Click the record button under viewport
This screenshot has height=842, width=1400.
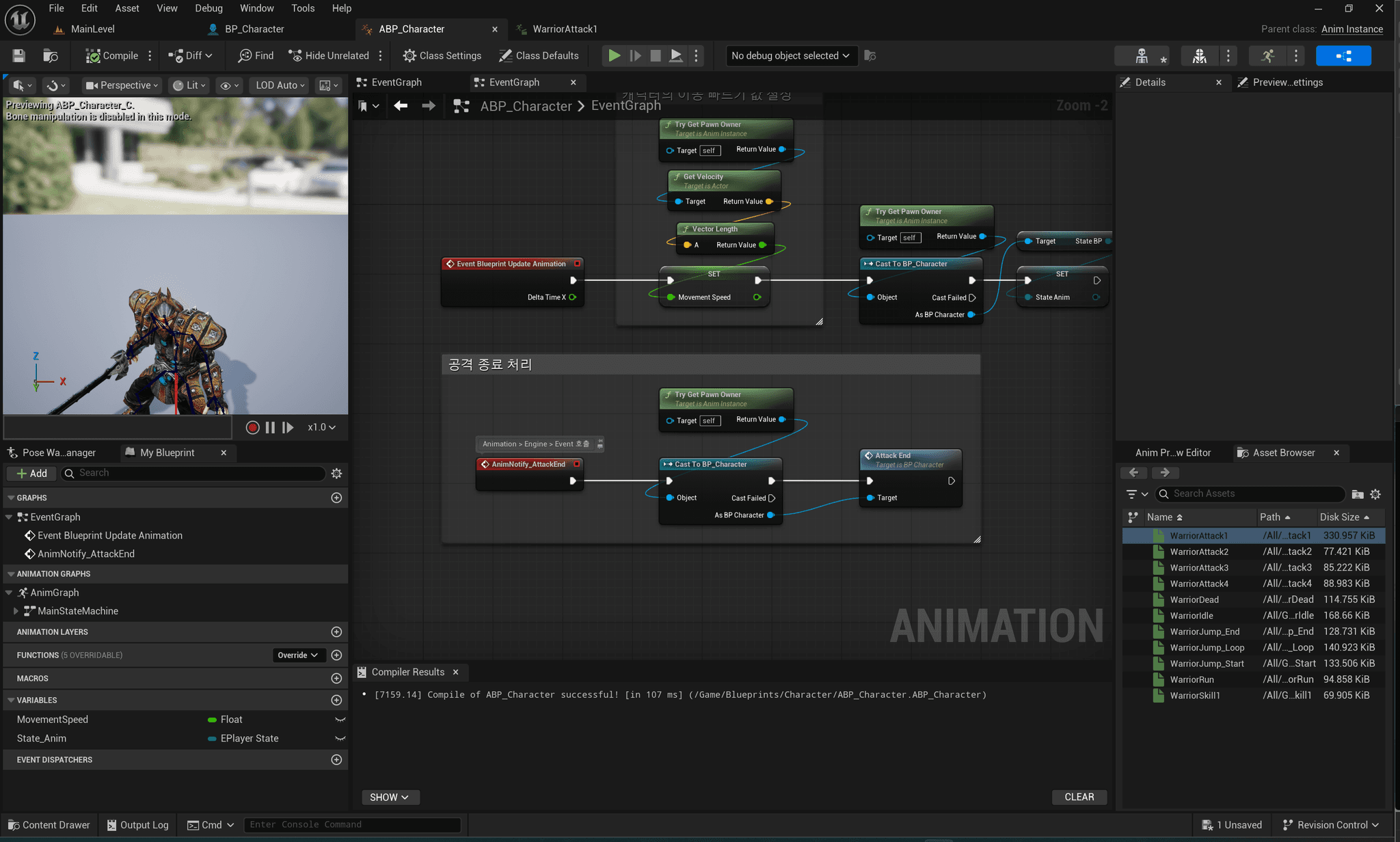252,428
